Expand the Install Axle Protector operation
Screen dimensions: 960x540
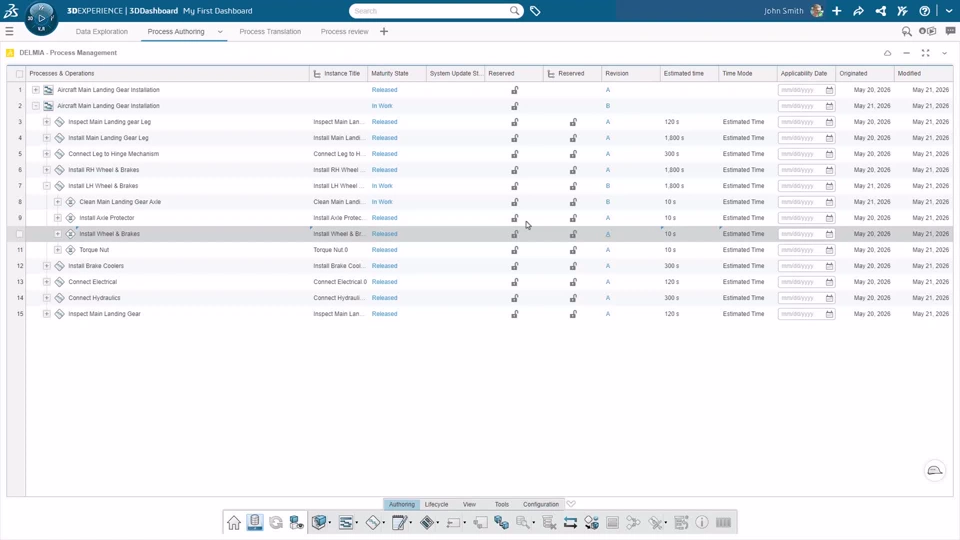pos(58,218)
